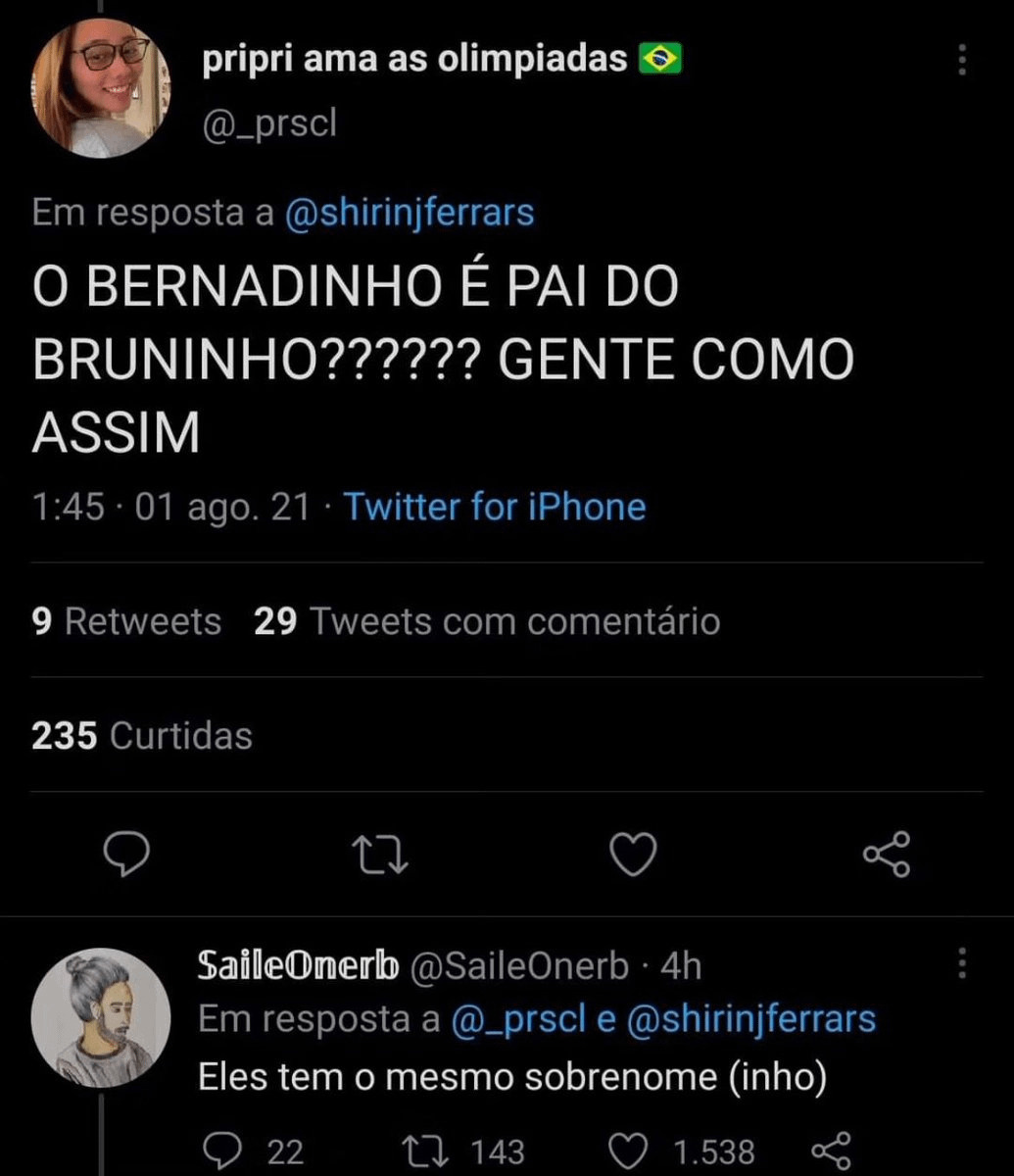Open the @SaileOnerb handle in the reply
The height and width of the screenshot is (1176, 1014).
click(518, 966)
